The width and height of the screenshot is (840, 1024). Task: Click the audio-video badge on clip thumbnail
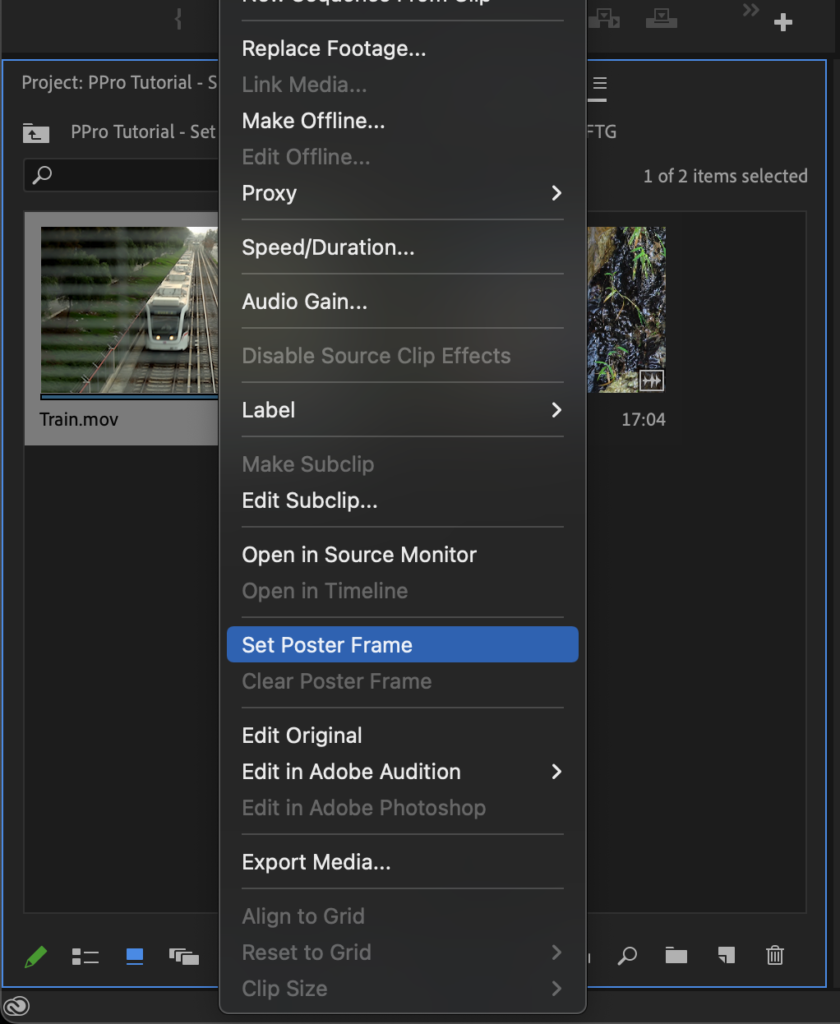pyautogui.click(x=651, y=380)
